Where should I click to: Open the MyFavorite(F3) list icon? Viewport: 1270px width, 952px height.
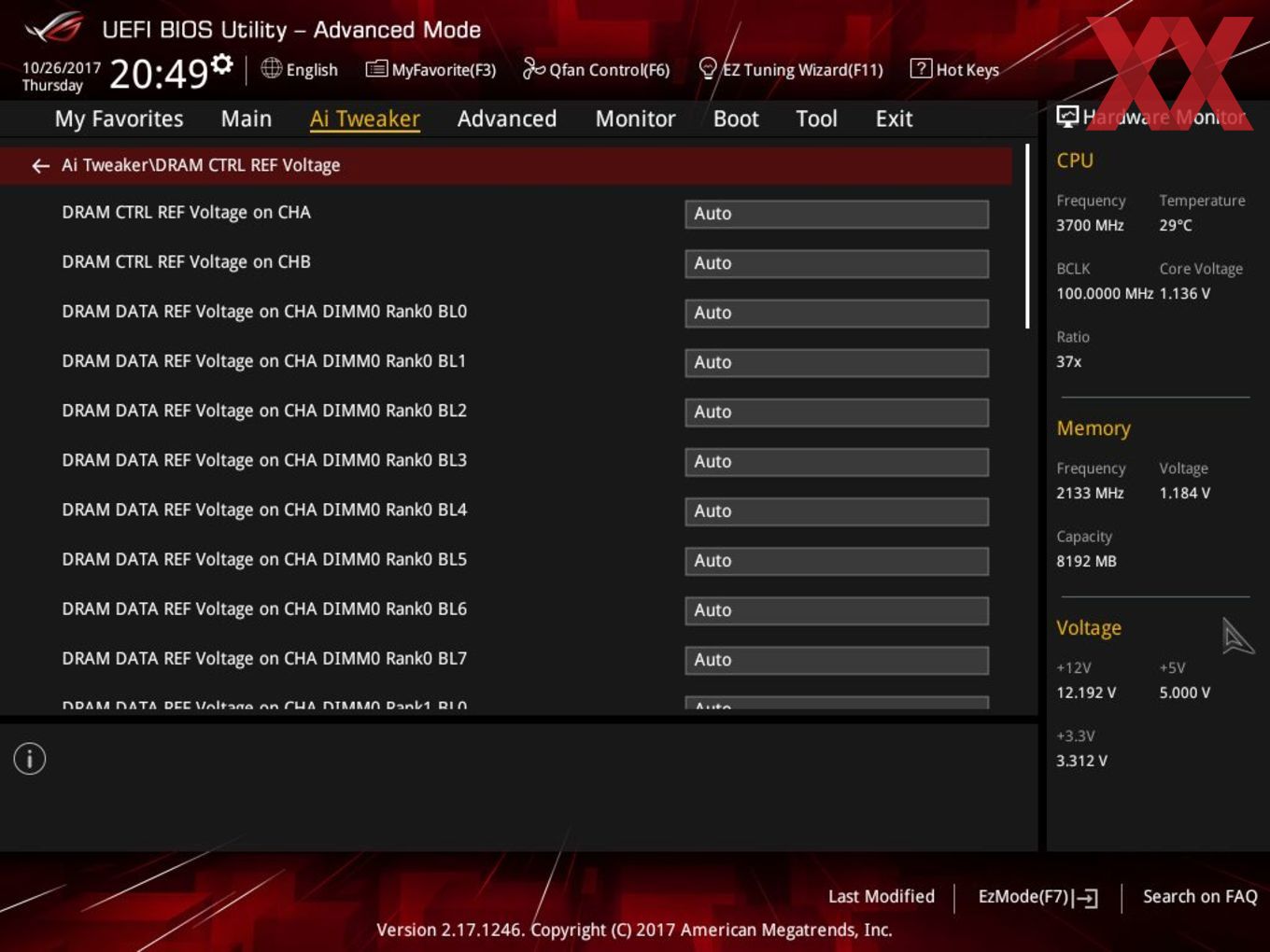pos(376,69)
